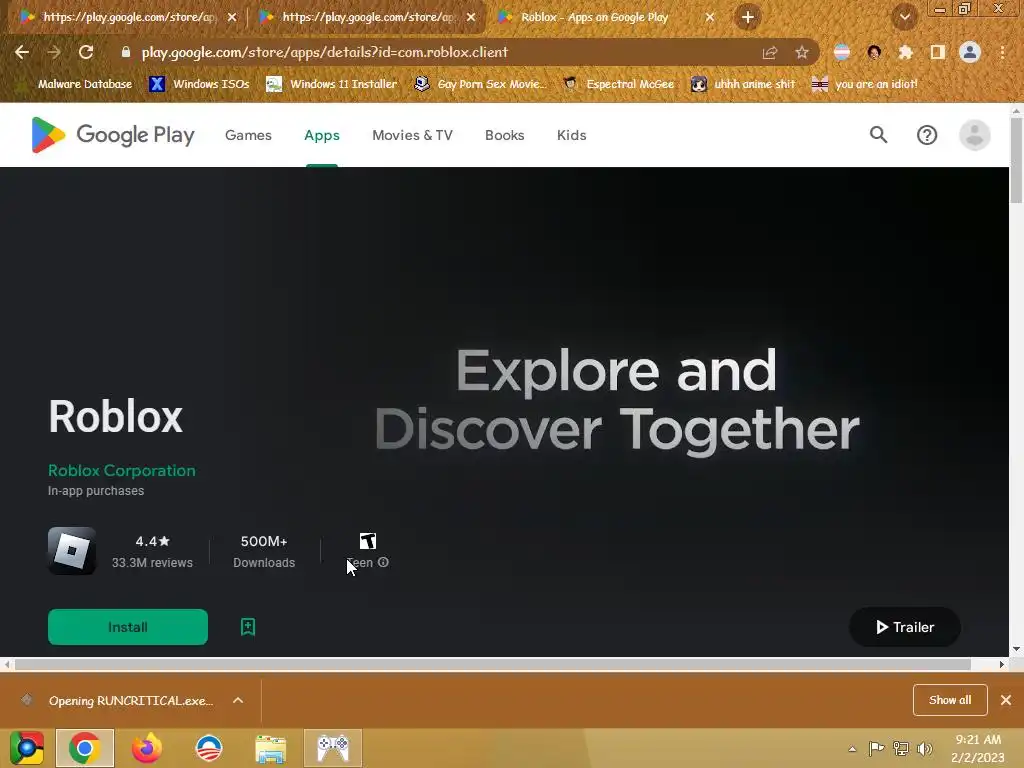Click the taskbar clock showing 9:21 AM

pos(978,748)
